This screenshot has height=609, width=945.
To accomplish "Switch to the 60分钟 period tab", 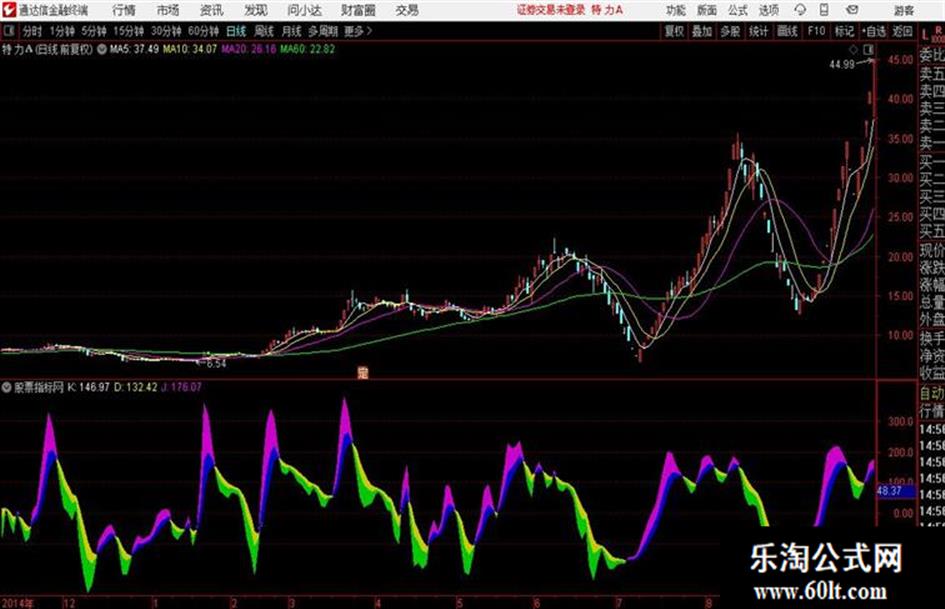I will pos(203,31).
